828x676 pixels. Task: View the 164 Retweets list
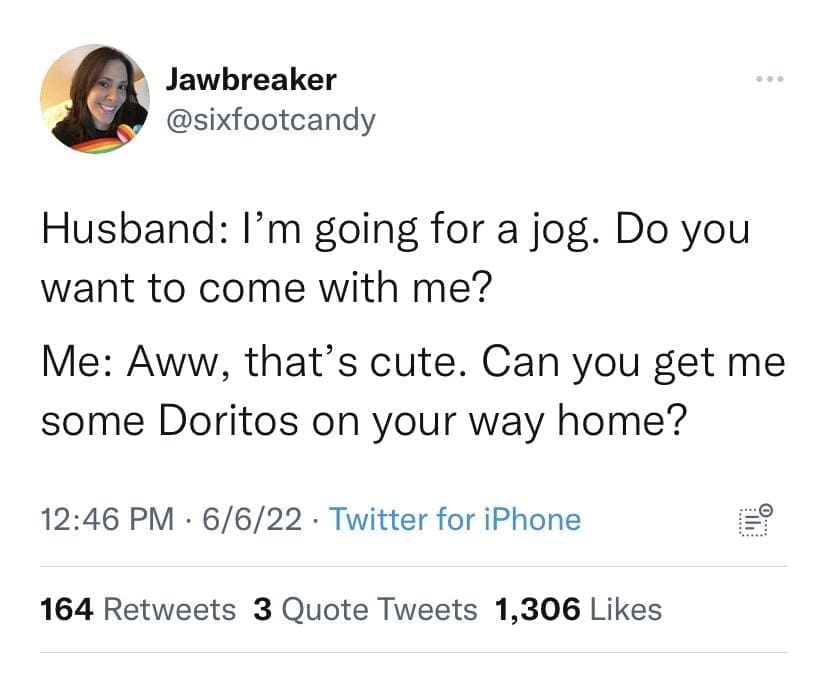138,609
